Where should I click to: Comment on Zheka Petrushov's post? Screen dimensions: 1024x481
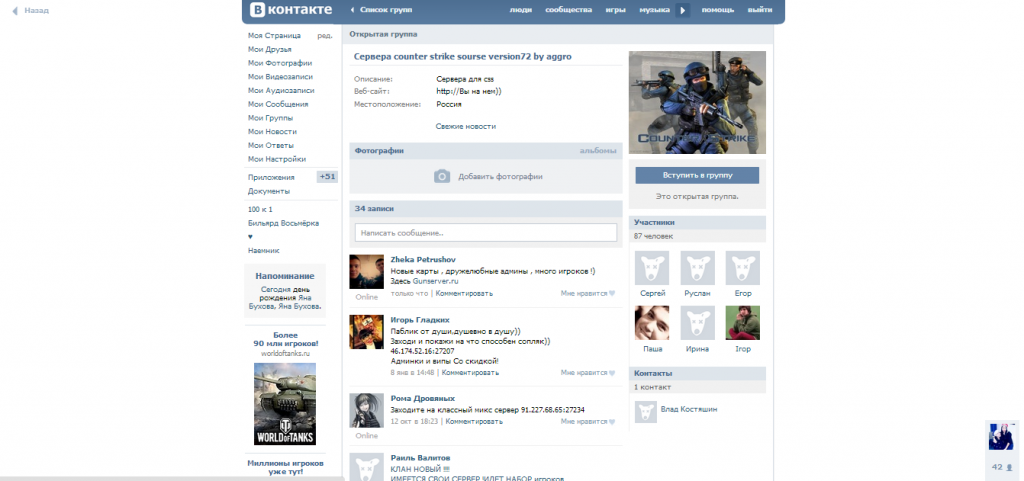click(464, 294)
